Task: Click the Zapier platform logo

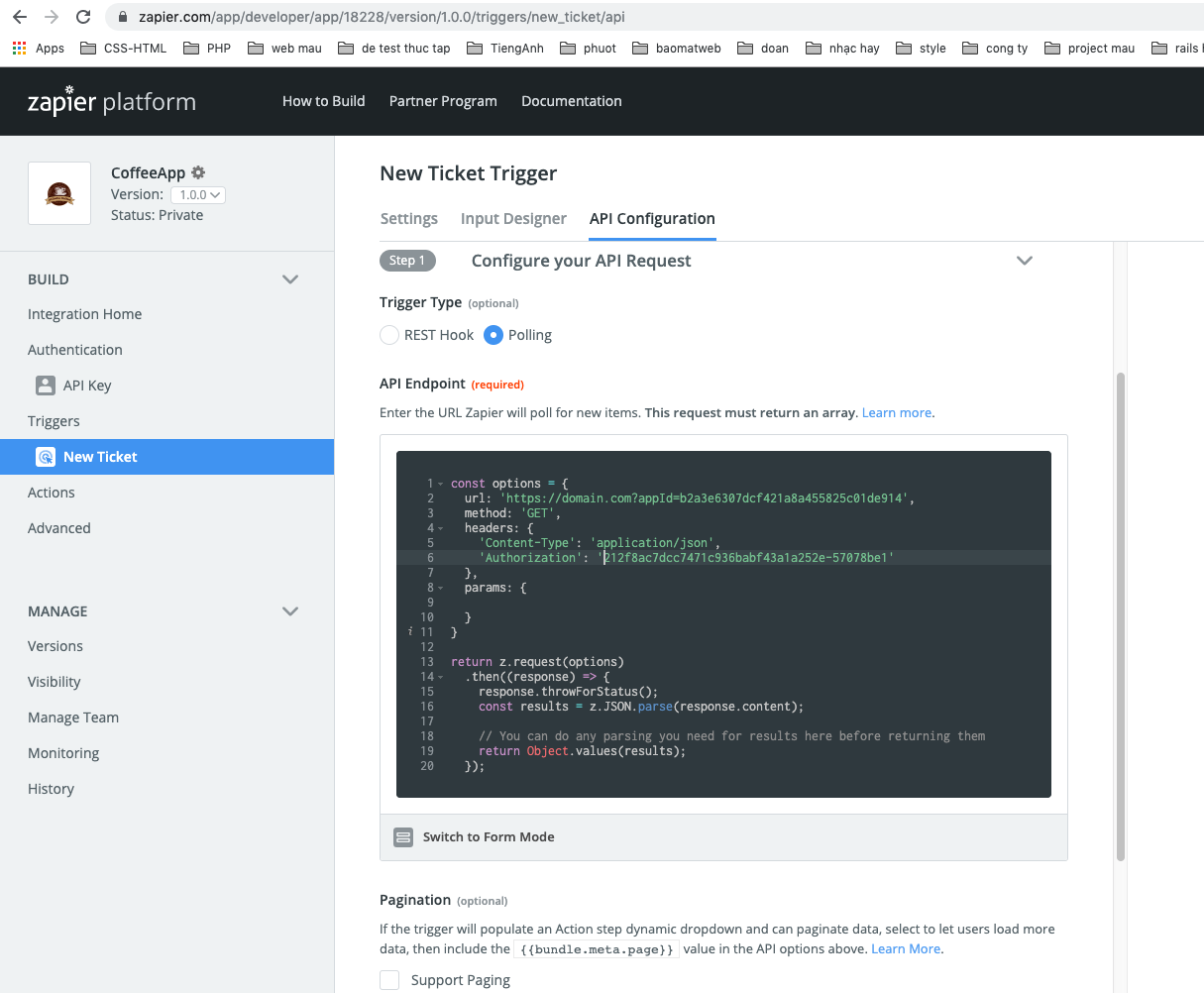Action: click(112, 101)
